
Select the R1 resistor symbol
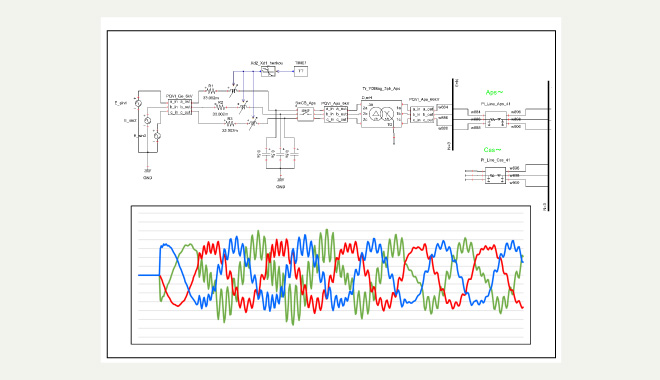211,90
